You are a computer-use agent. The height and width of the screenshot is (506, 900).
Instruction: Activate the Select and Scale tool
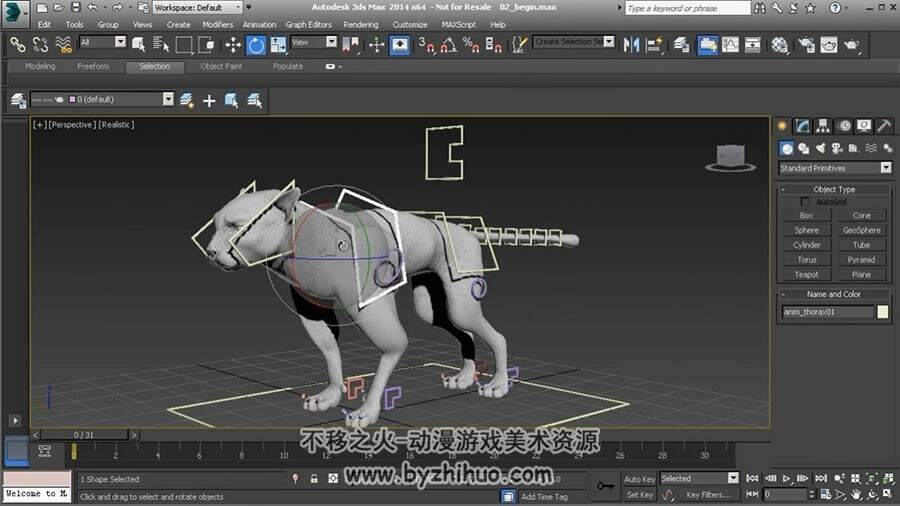click(278, 44)
